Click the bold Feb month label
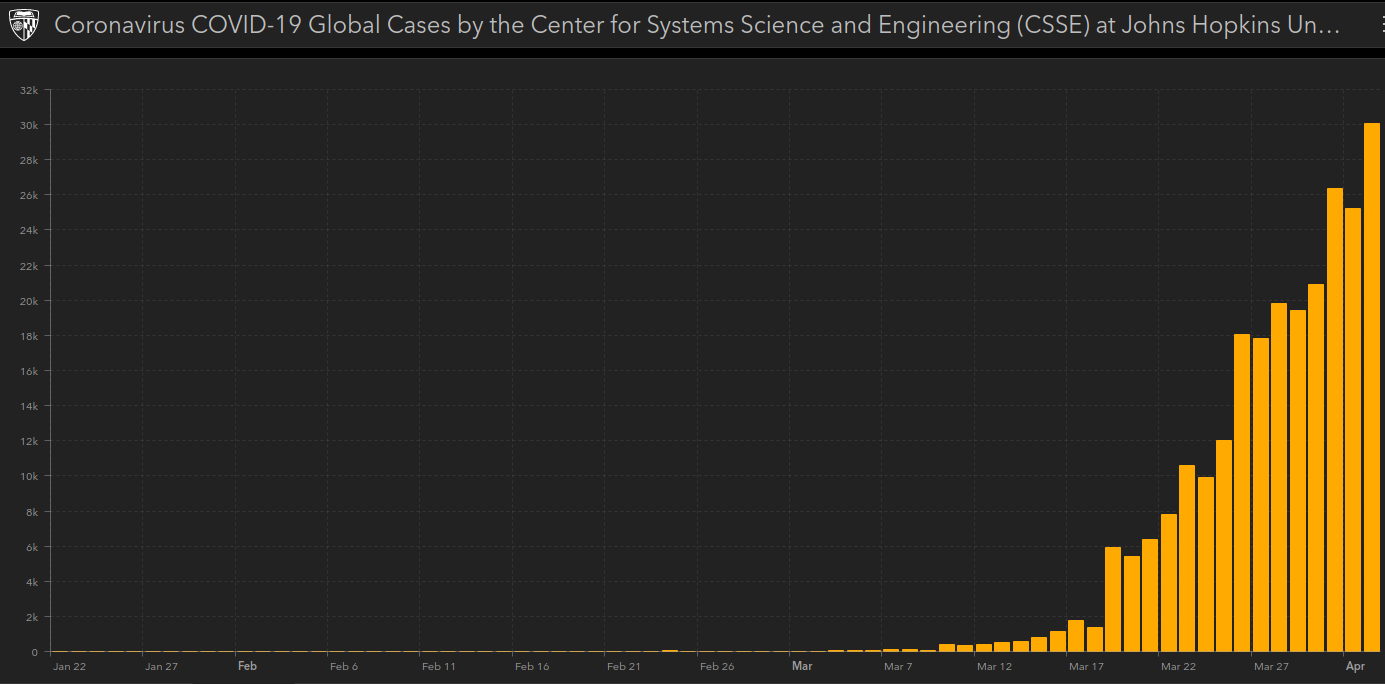This screenshot has width=1385, height=684. (x=247, y=665)
